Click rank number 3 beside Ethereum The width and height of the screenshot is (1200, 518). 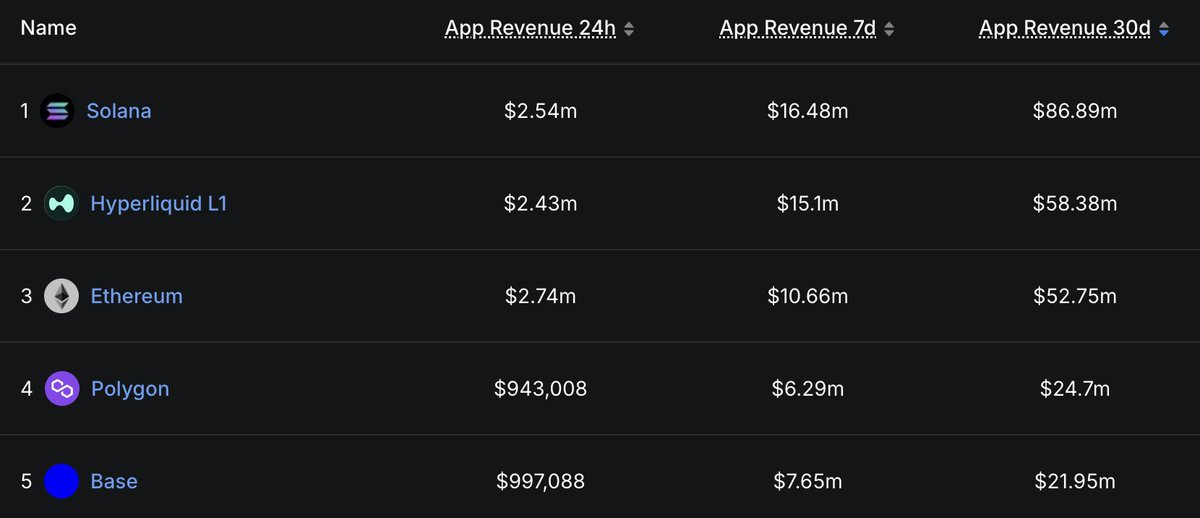point(26,296)
